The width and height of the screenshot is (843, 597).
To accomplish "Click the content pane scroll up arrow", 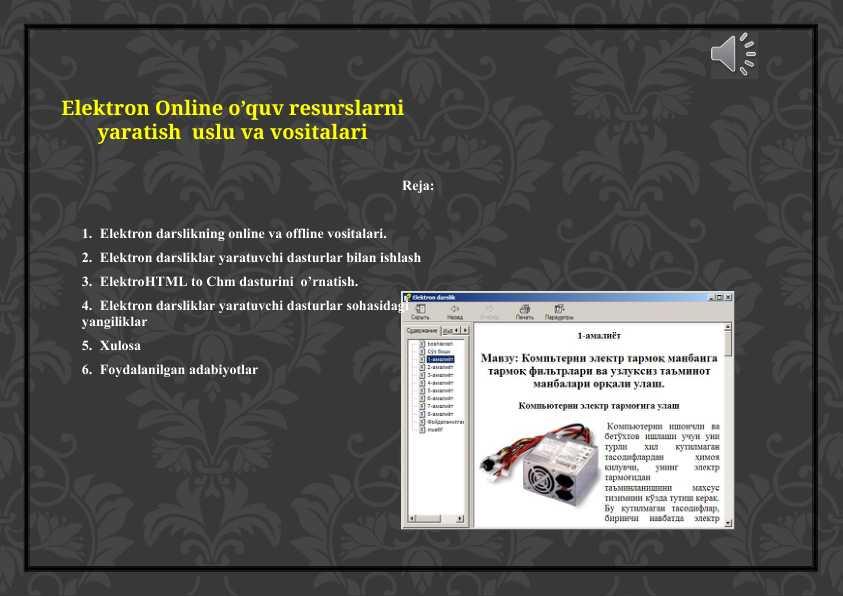I will [728, 327].
